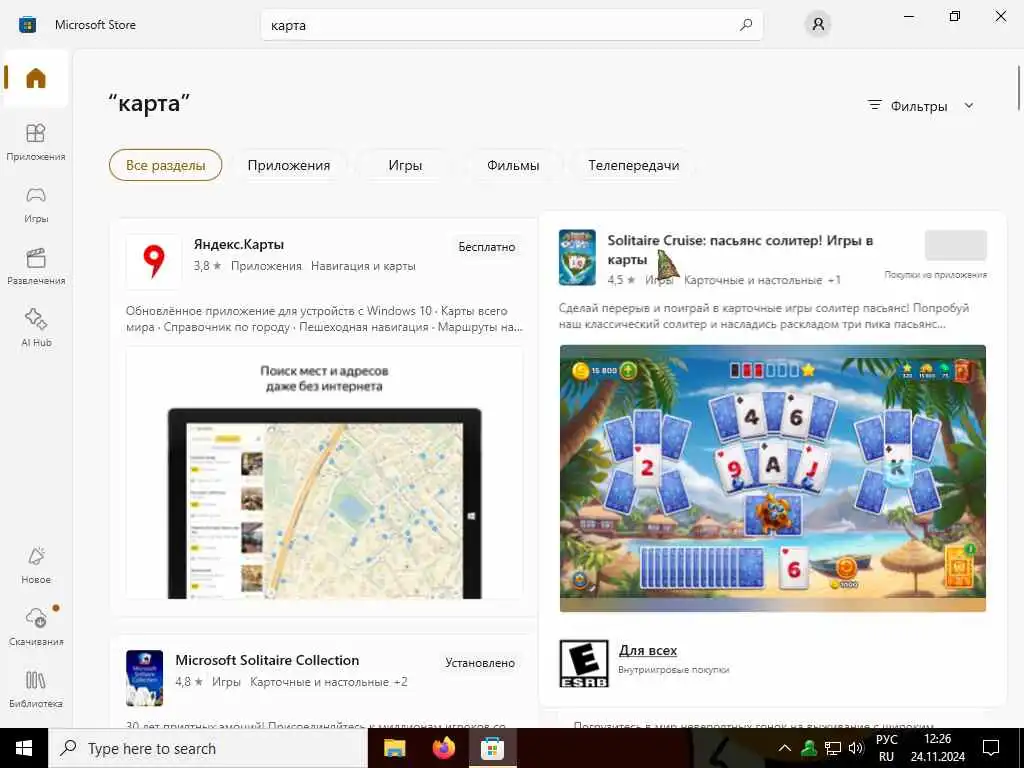1024x768 pixels.
Task: Open AI Hub in sidebar
Action: point(35,328)
